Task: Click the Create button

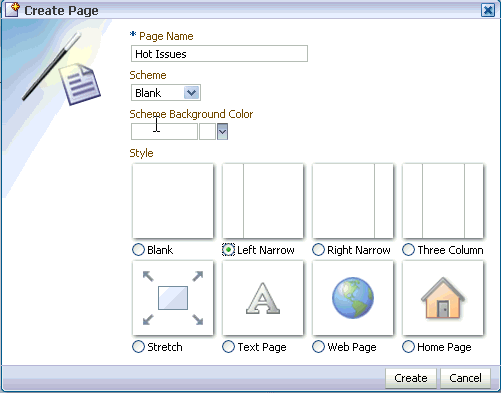Action: click(x=411, y=378)
